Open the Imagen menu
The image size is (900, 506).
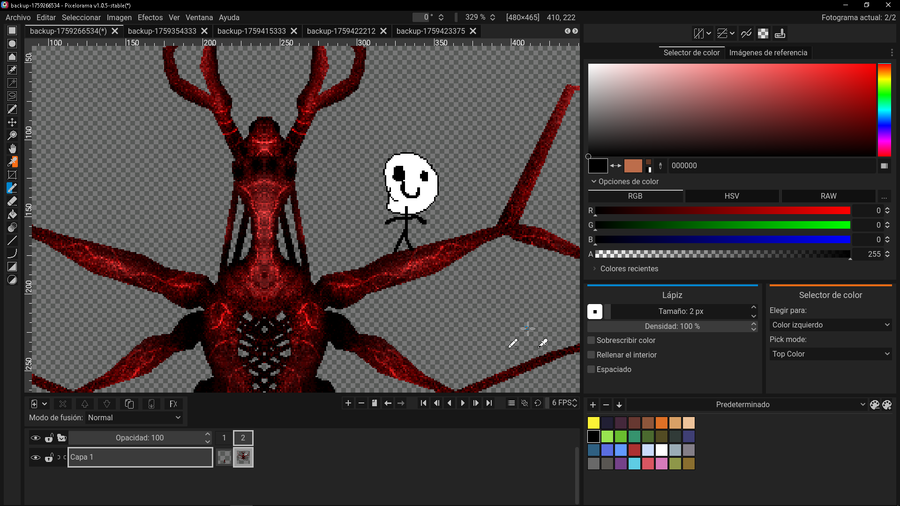tap(119, 17)
